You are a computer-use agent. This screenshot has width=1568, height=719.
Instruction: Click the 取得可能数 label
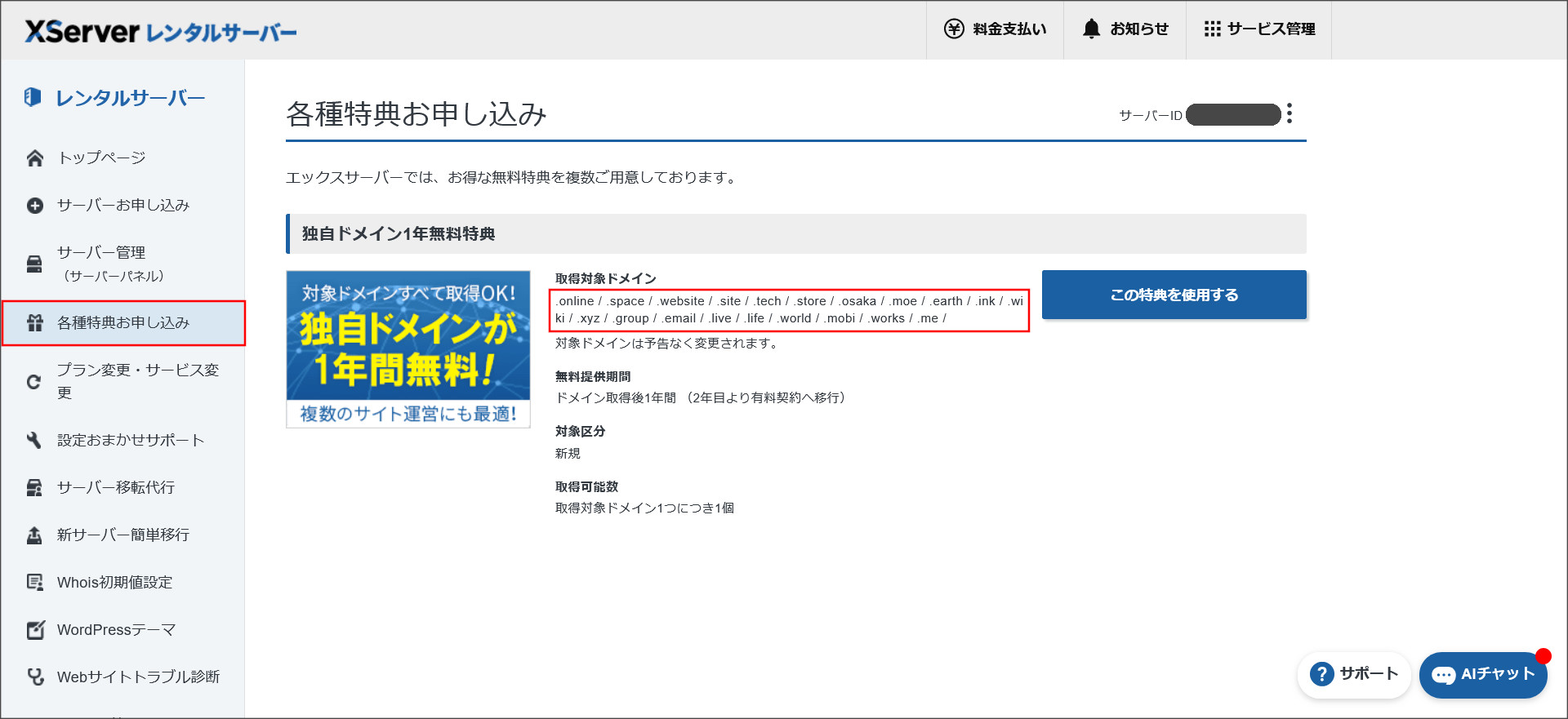[586, 486]
